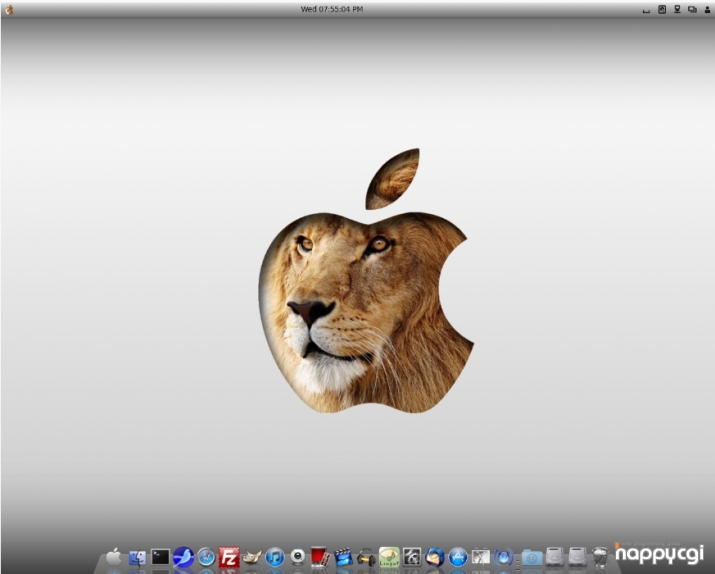Screen dimensions: 715x574
Task: Open the display settings tray icon
Action: (x=692, y=9)
